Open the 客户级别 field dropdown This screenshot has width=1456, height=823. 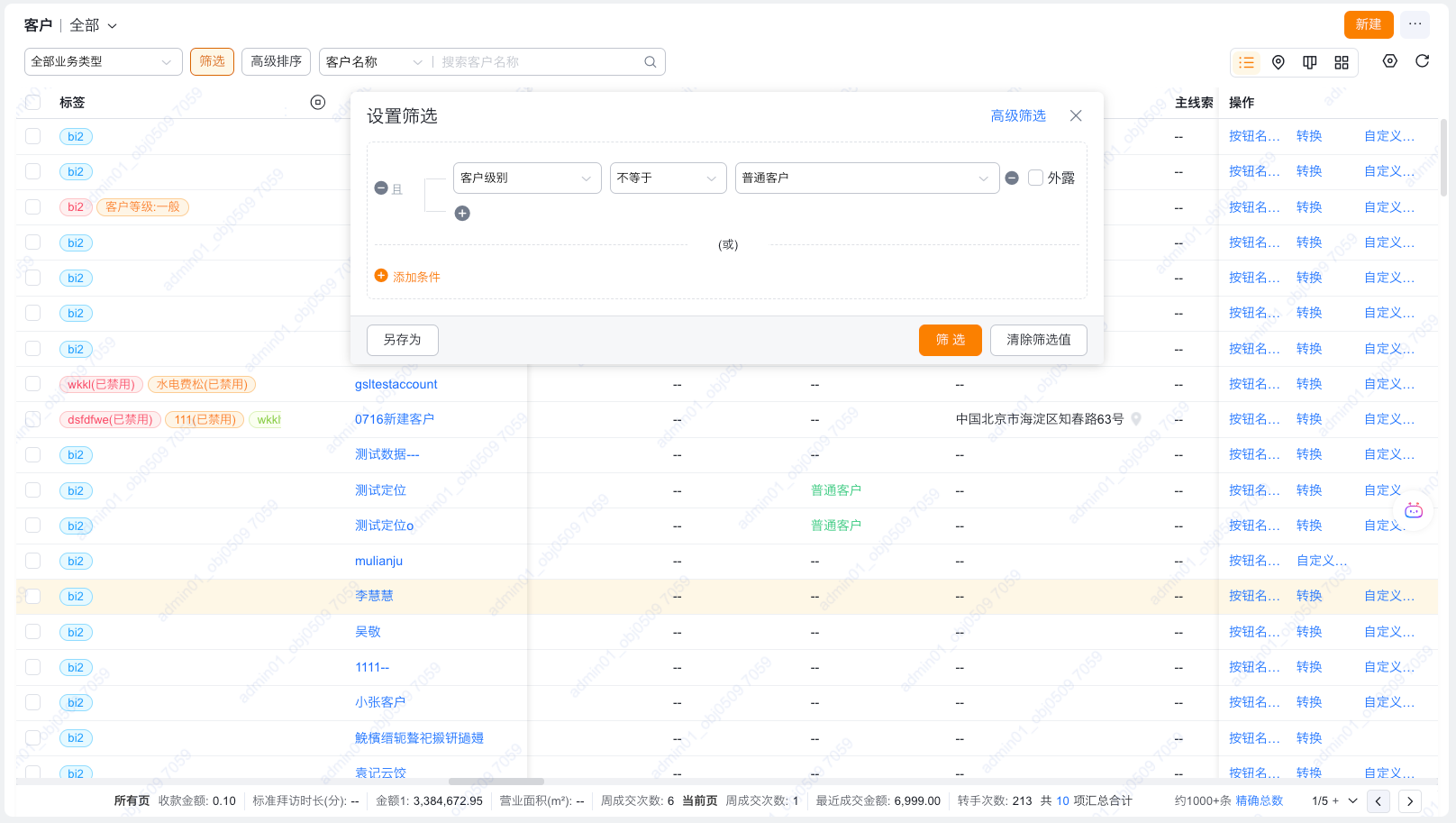[x=527, y=178]
